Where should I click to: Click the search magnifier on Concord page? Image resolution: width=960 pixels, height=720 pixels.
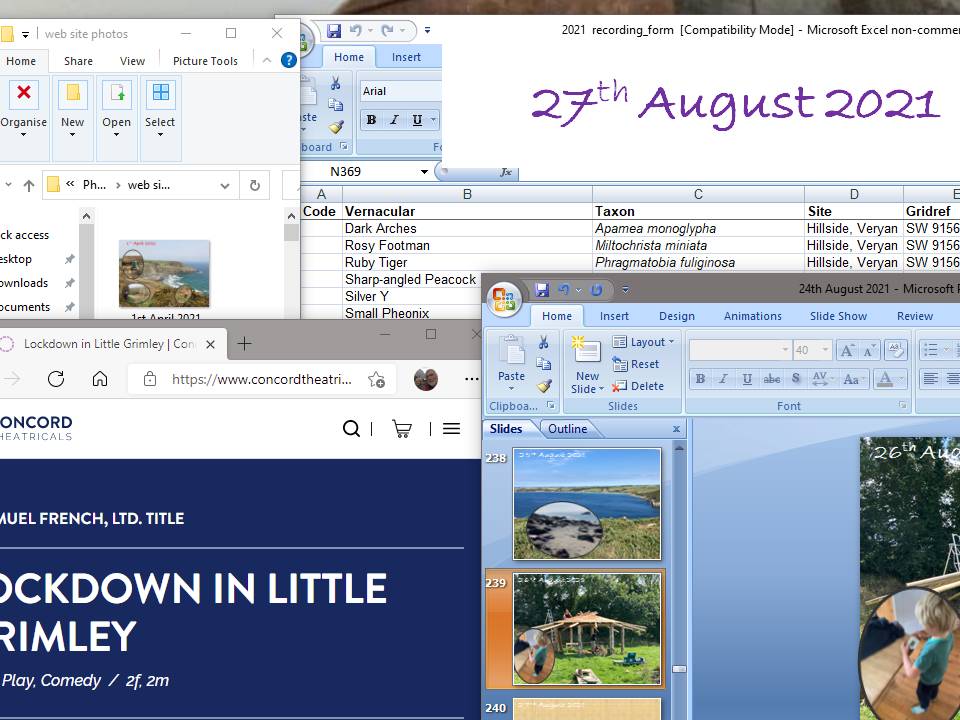(351, 429)
